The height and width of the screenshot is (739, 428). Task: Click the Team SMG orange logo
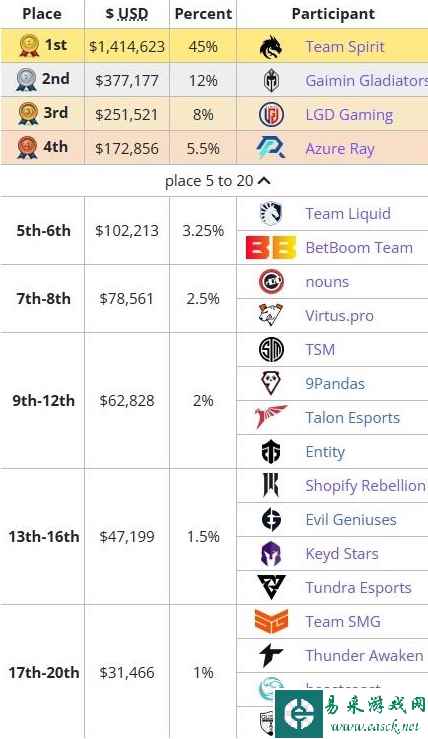coord(271,621)
